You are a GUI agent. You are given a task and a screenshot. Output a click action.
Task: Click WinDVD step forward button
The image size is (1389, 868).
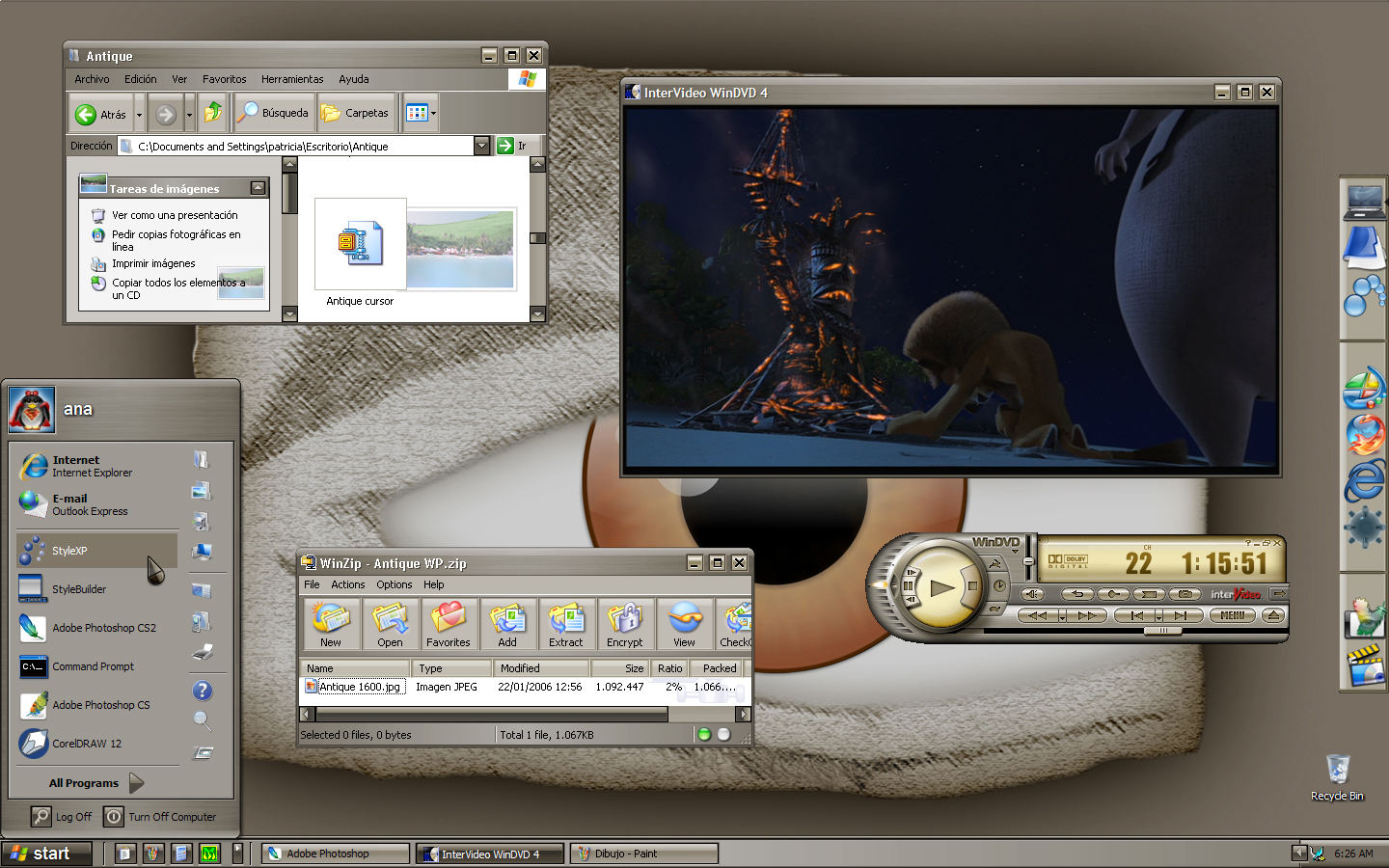[910, 572]
